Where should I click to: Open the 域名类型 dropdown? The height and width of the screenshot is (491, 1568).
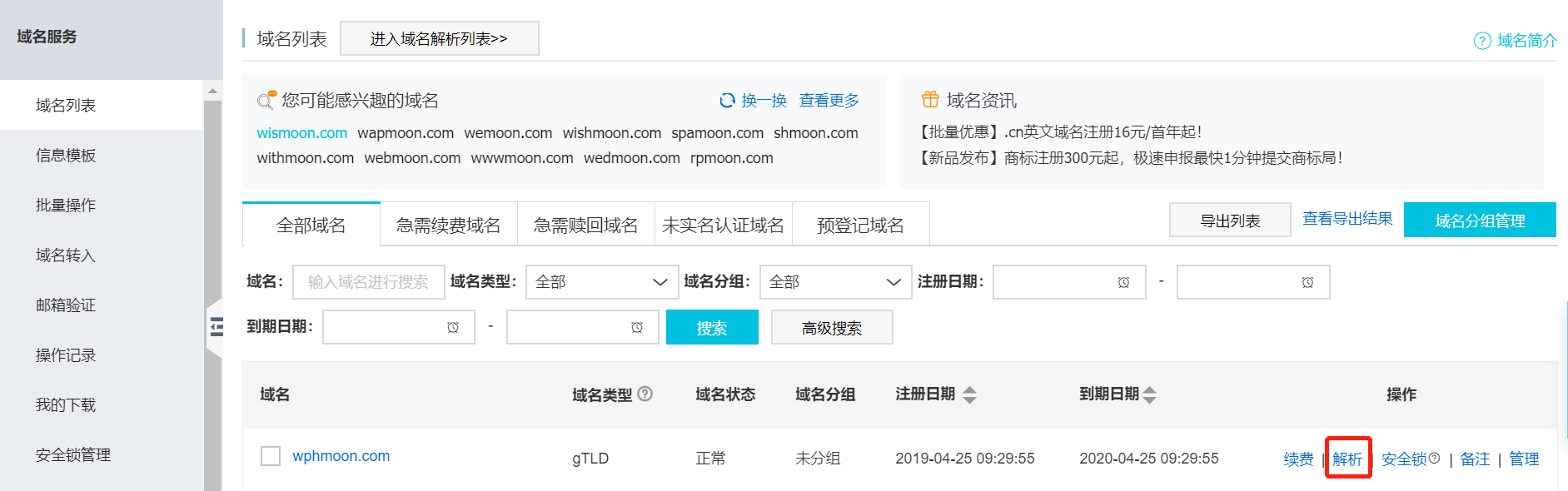pos(602,282)
